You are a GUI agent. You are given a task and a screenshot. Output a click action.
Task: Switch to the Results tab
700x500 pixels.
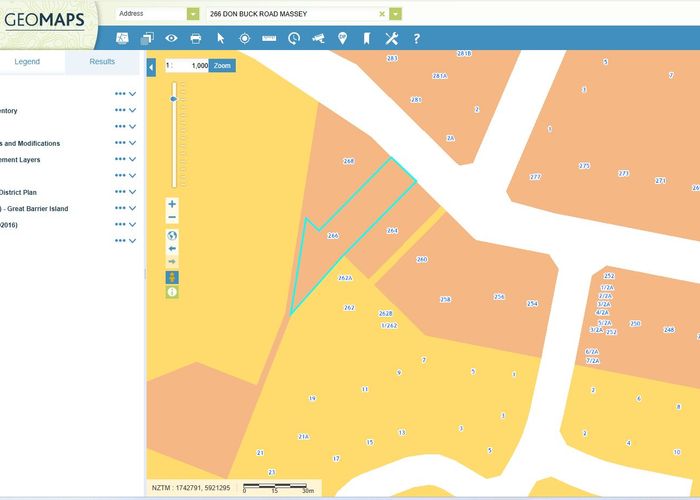coord(102,61)
